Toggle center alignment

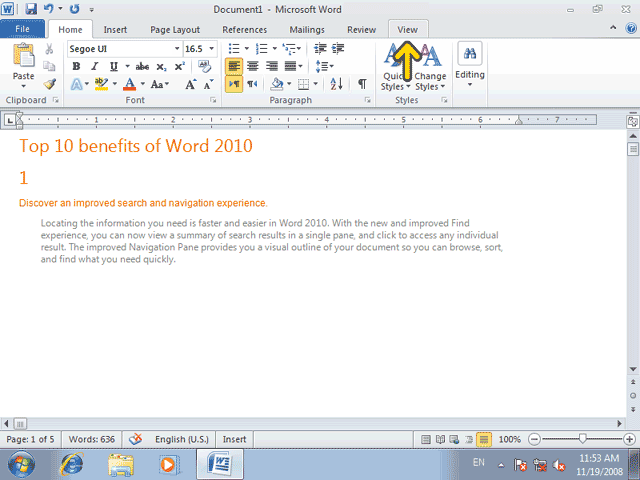pos(253,66)
